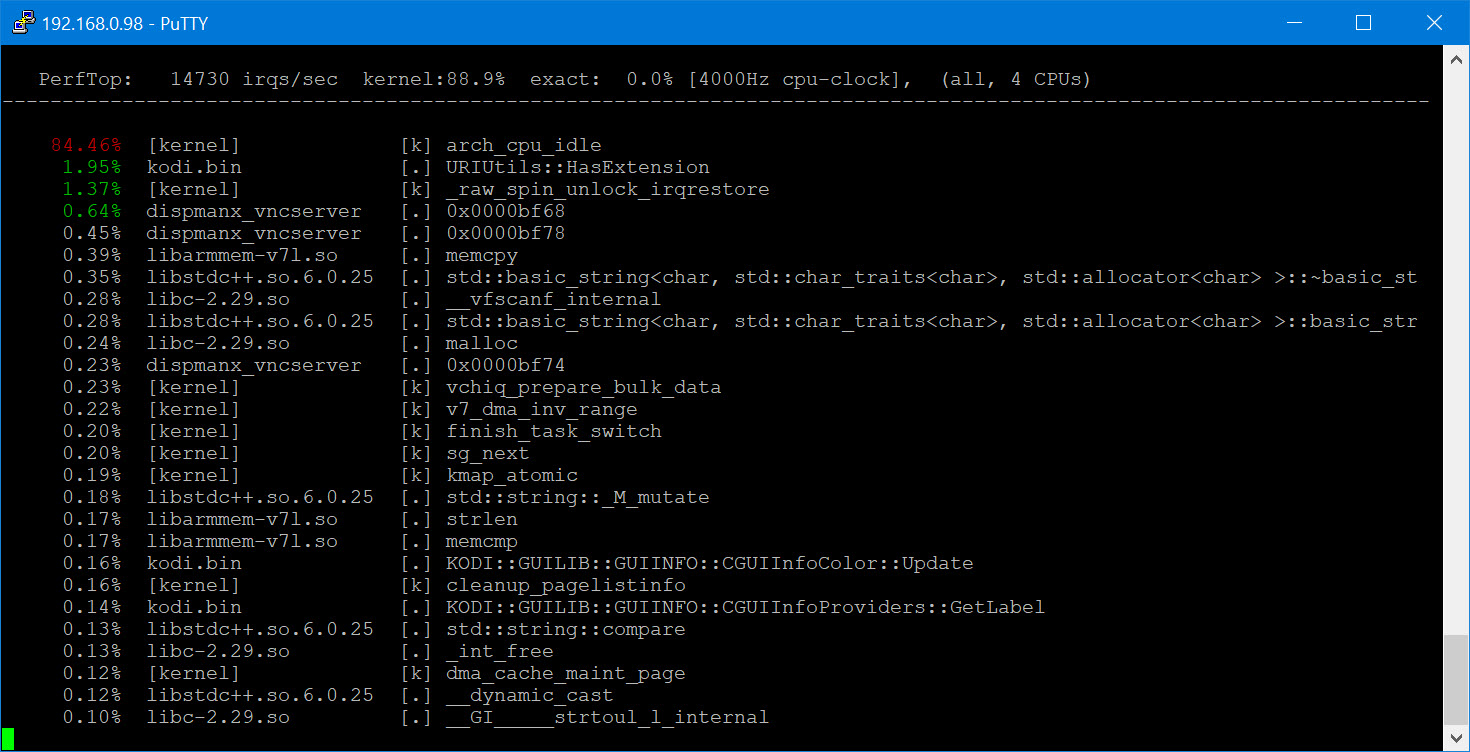The image size is (1470, 752).
Task: Select the vchiq_prepare_bulk_data kernel line
Action: coord(583,387)
